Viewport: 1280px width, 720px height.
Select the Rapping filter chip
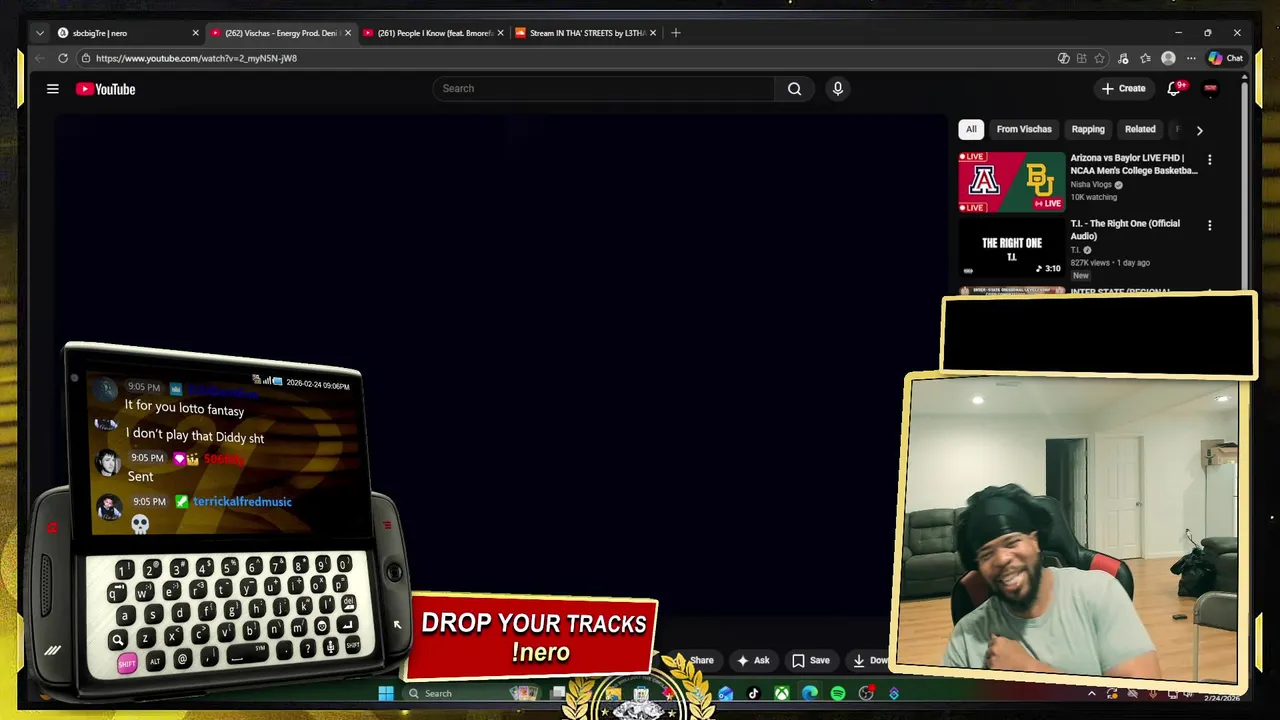pyautogui.click(x=1088, y=129)
